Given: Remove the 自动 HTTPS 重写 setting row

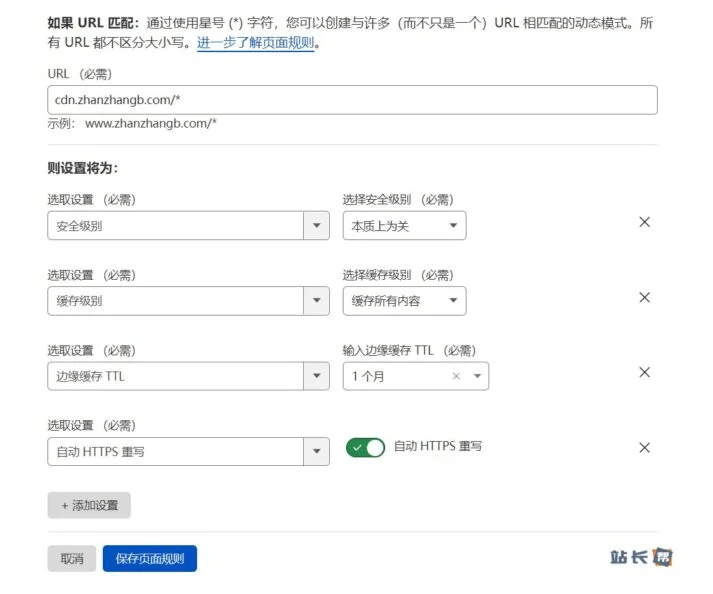Looking at the screenshot, I should point(644,448).
